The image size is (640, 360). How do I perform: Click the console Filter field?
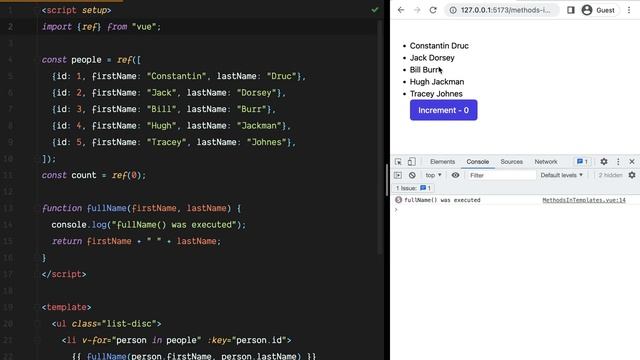[501, 175]
